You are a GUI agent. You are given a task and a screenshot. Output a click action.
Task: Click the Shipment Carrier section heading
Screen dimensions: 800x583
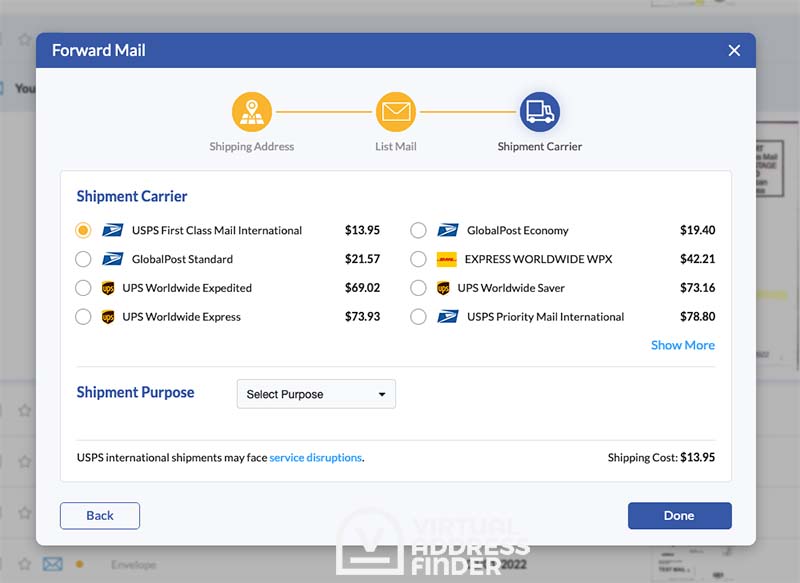pyautogui.click(x=132, y=196)
